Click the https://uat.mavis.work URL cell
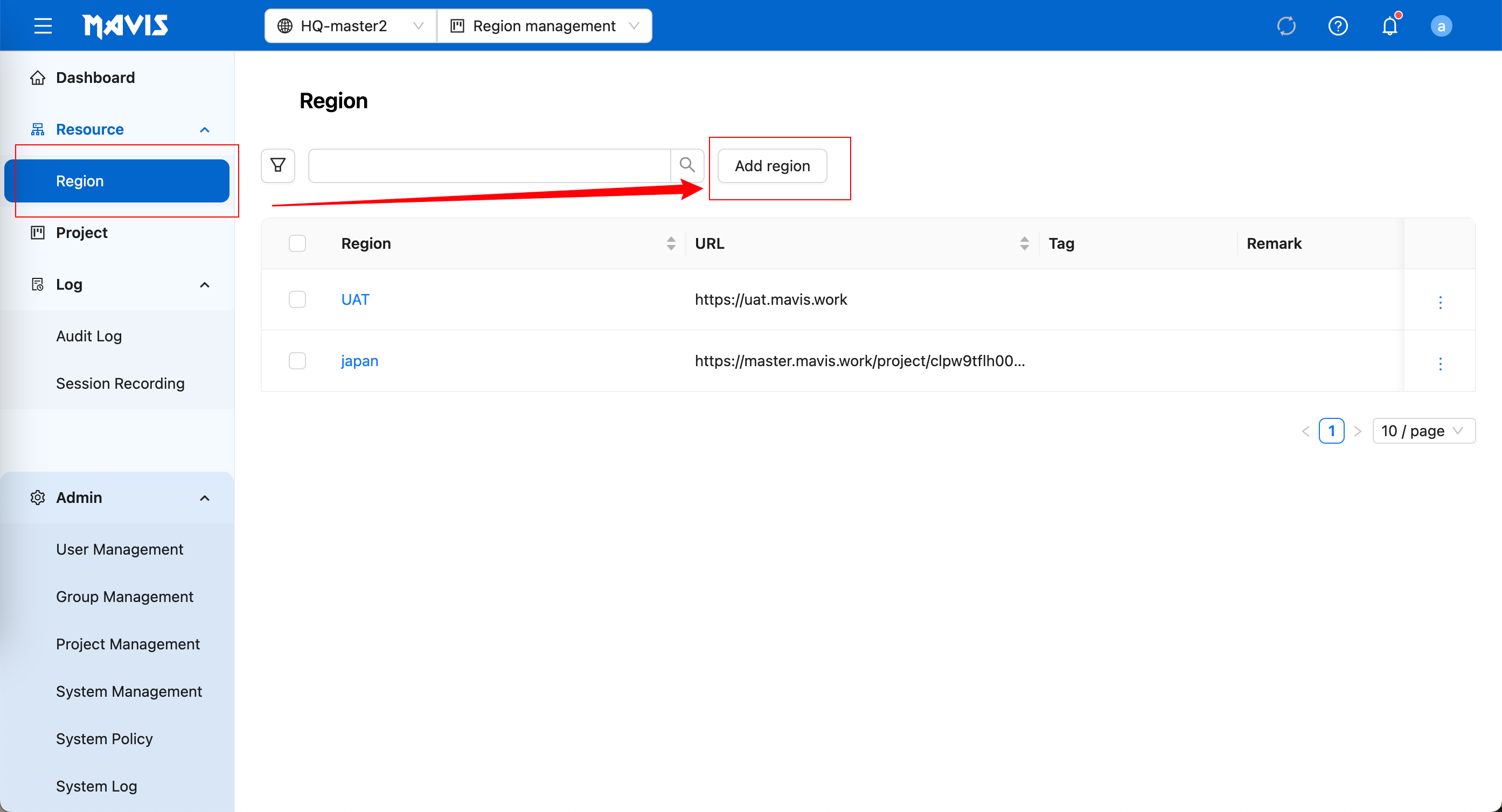 [x=771, y=299]
